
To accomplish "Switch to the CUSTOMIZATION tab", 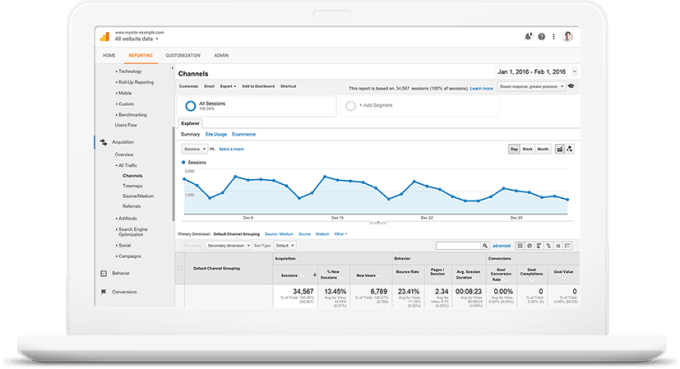I will (x=183, y=56).
